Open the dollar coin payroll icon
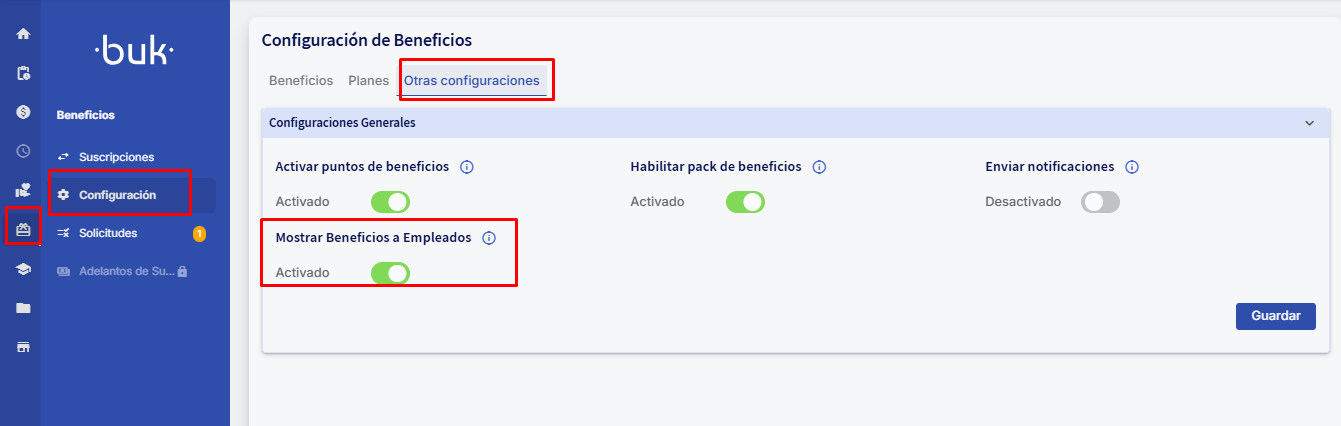 pos(23,112)
